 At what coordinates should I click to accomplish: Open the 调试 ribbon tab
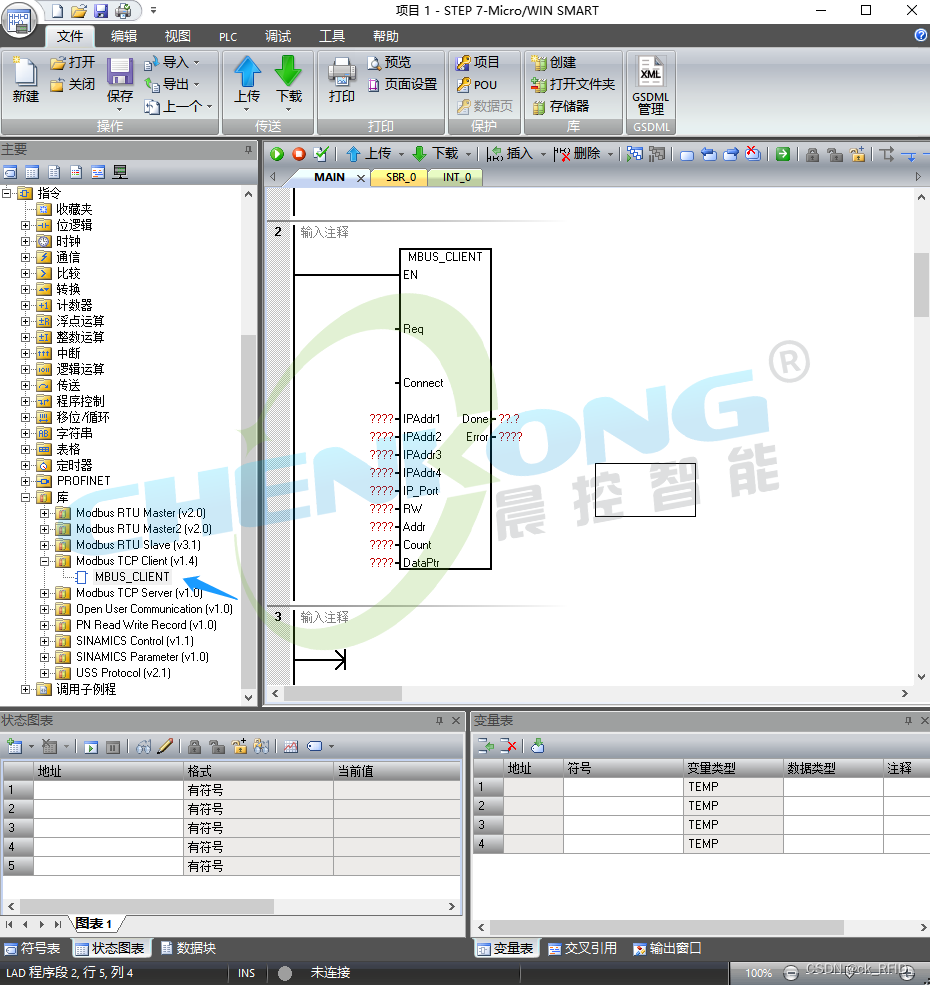click(x=278, y=36)
